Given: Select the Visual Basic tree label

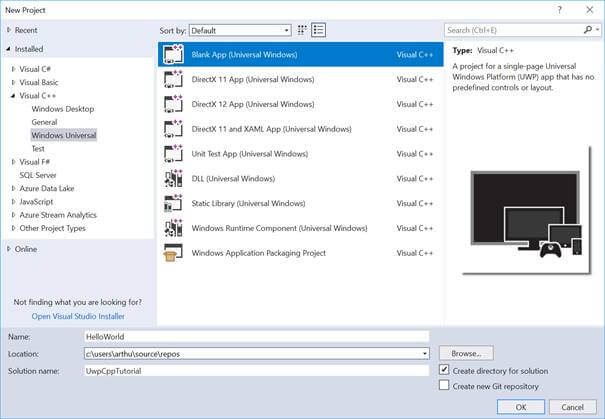Looking at the screenshot, I should pos(39,82).
